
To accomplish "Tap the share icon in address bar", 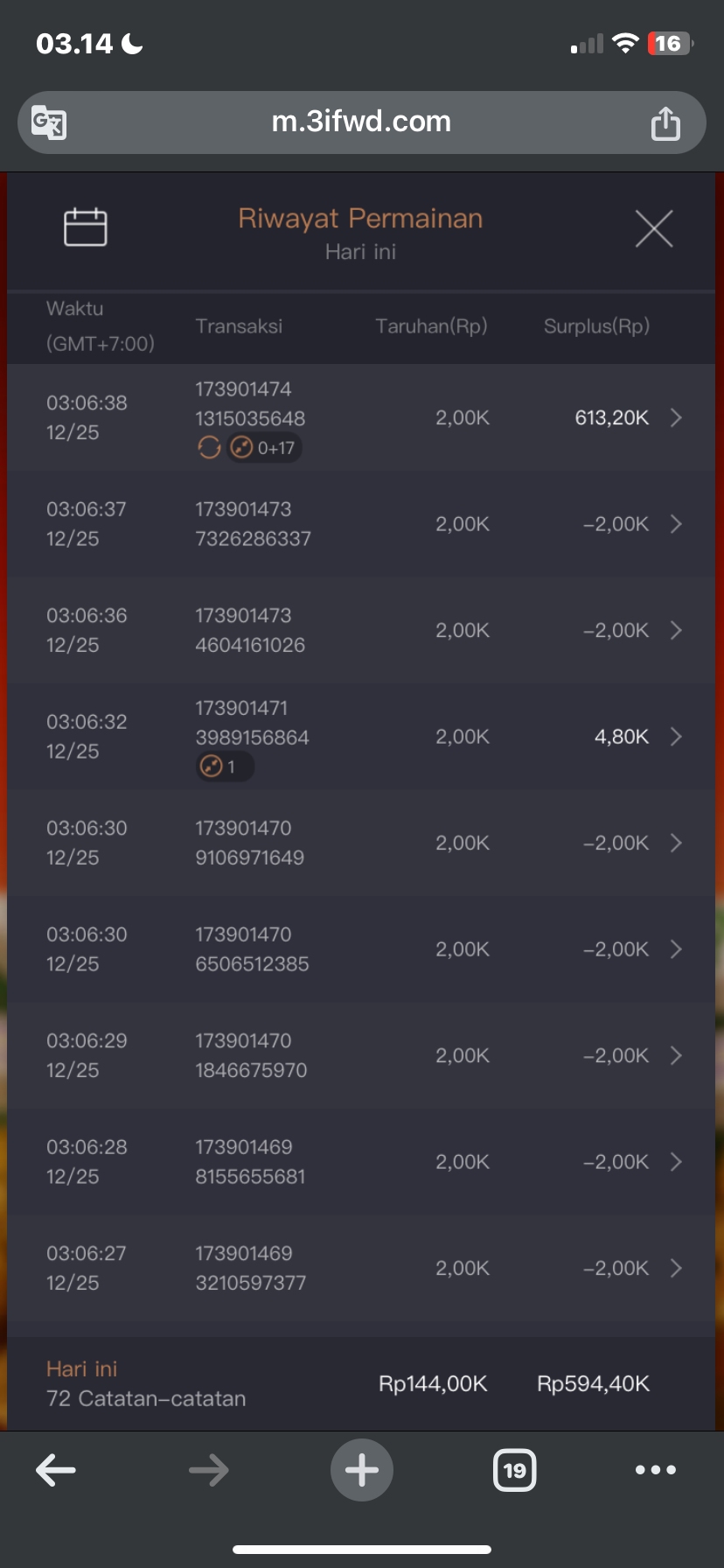I will pyautogui.click(x=665, y=123).
